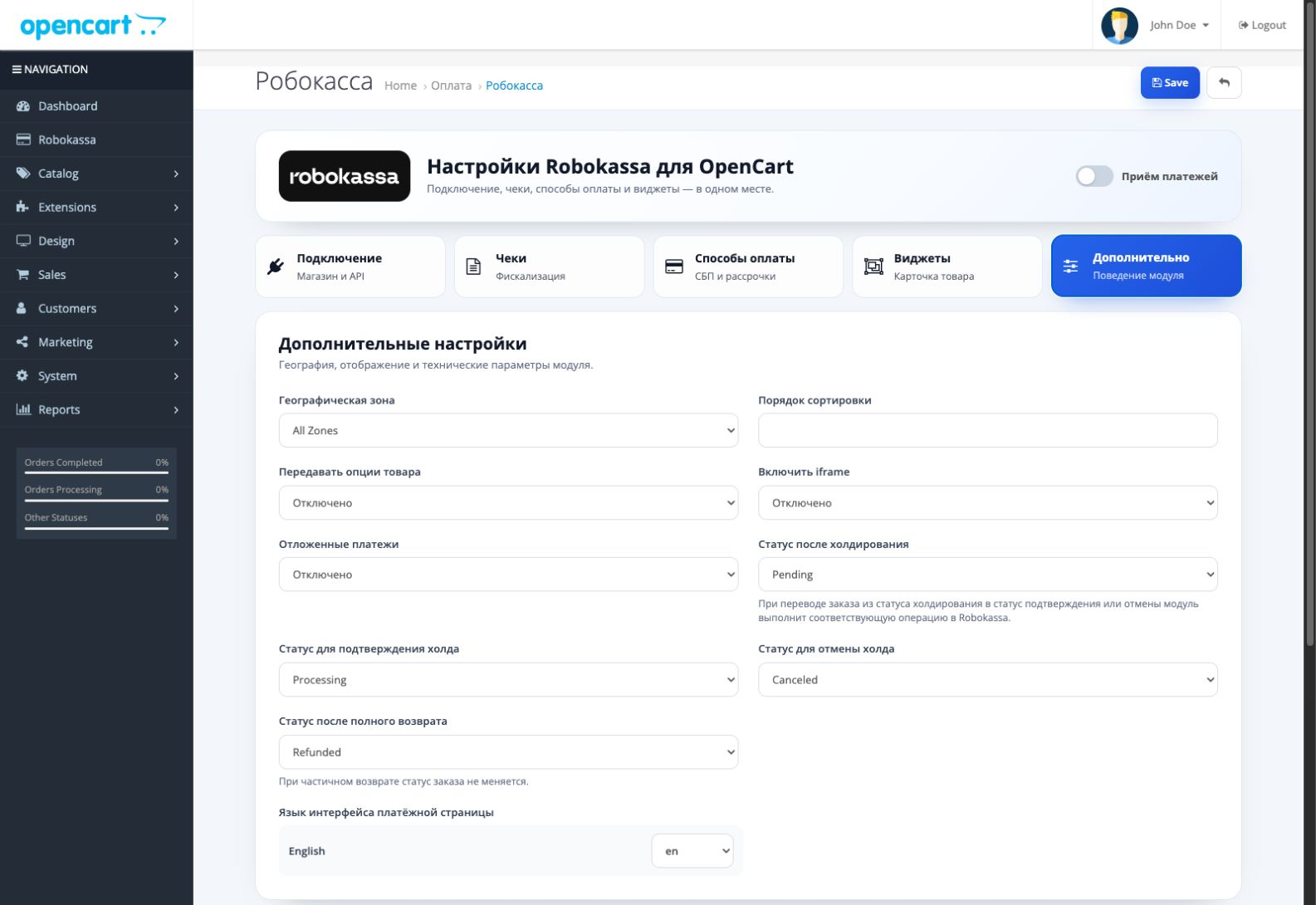
Task: Open the Географическая зона dropdown
Action: point(508,430)
